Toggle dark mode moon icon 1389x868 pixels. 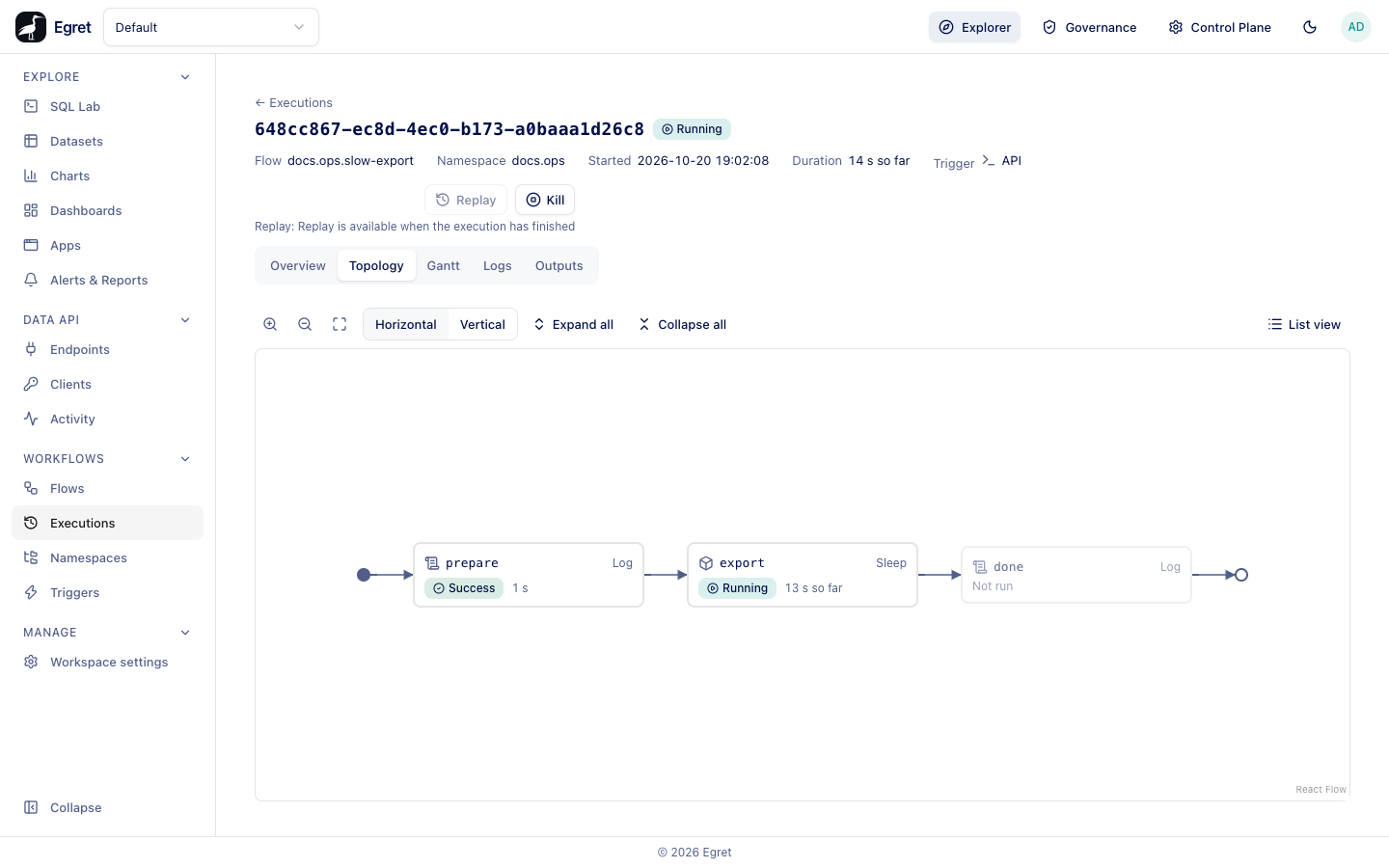click(1310, 27)
